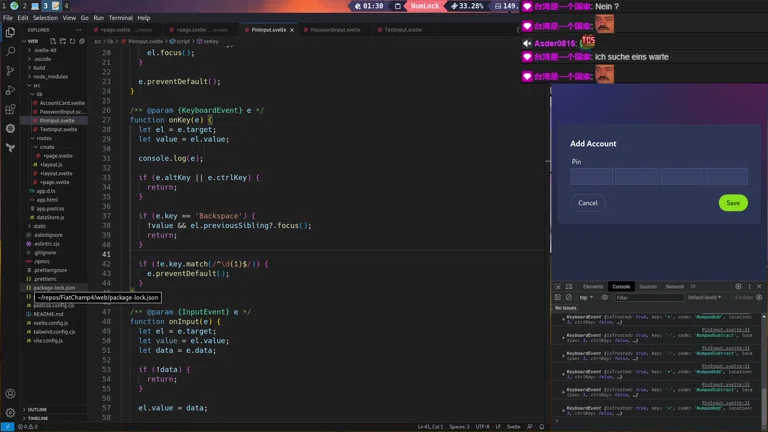Viewport: 768px width, 432px height.
Task: Click the first Pin input box
Action: pos(591,177)
